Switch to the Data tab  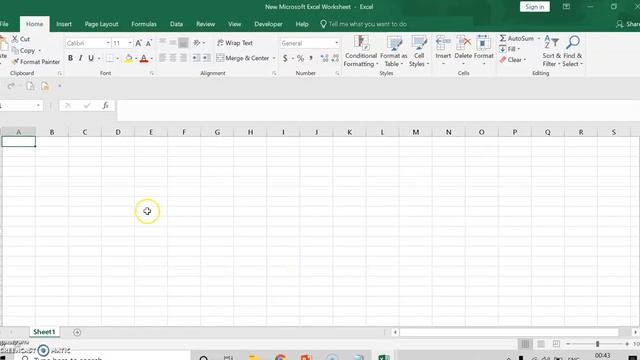point(176,24)
